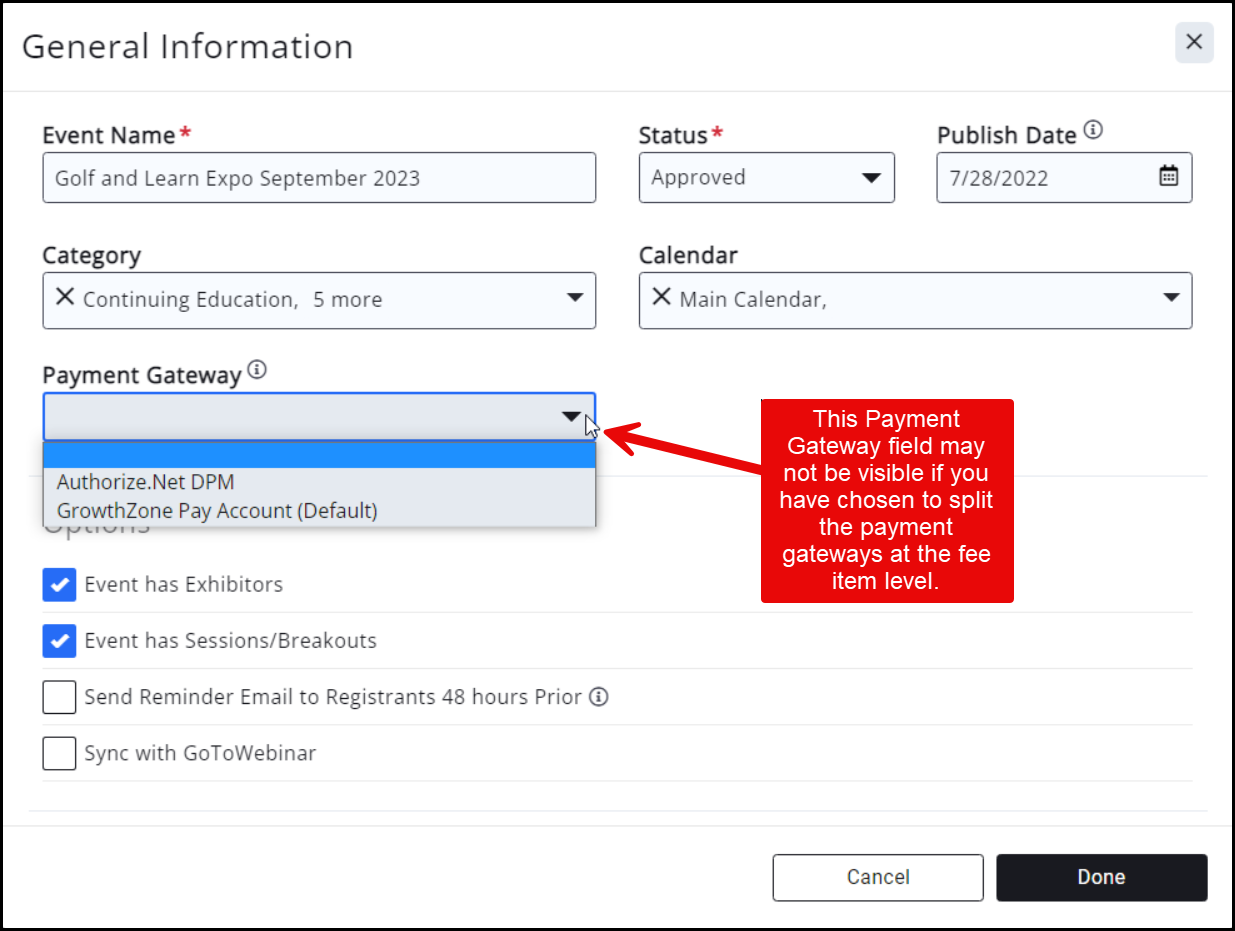This screenshot has height=931, width=1235.
Task: Close the General Information dialog
Action: 1193,43
